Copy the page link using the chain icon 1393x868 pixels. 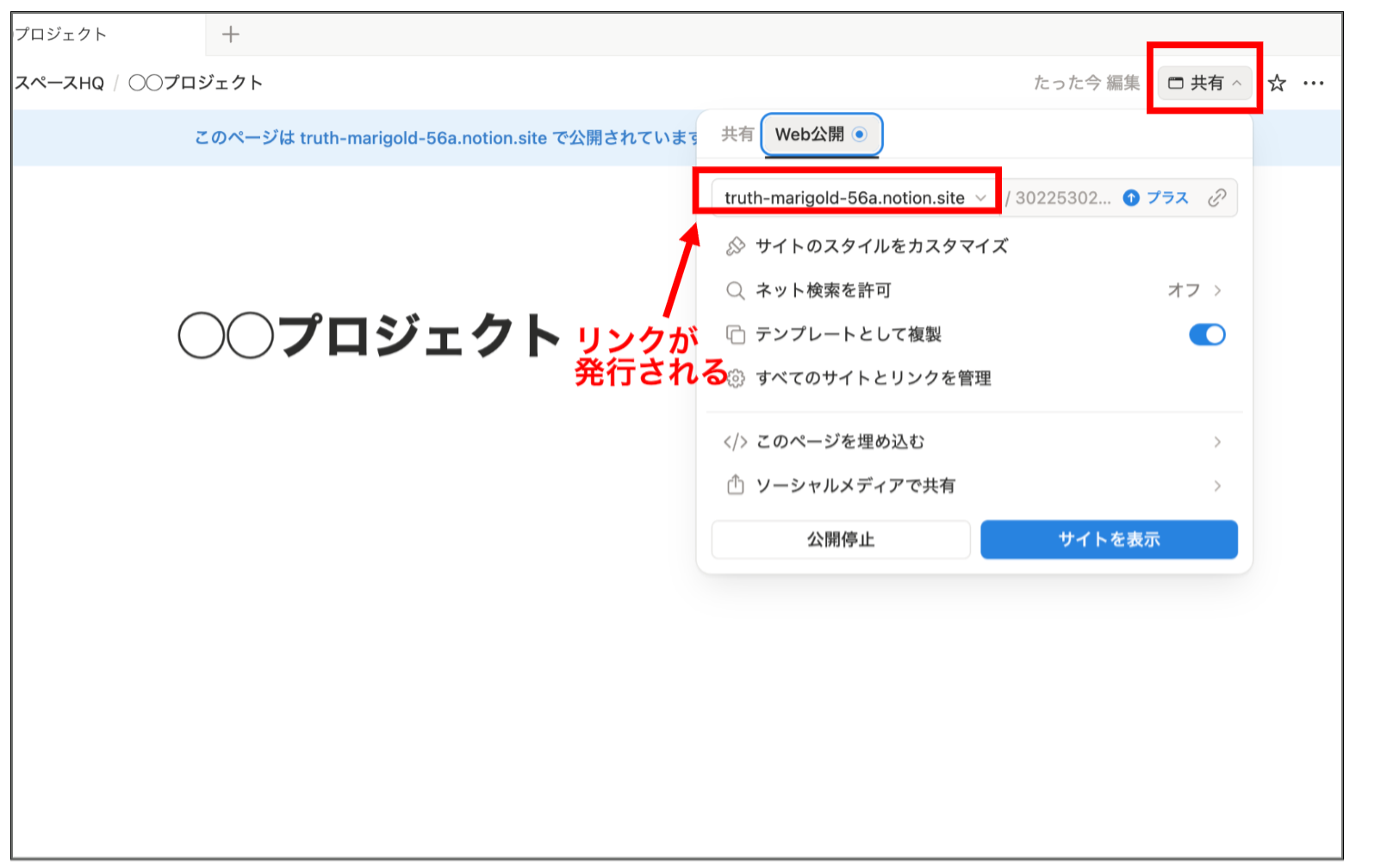pos(1218,197)
